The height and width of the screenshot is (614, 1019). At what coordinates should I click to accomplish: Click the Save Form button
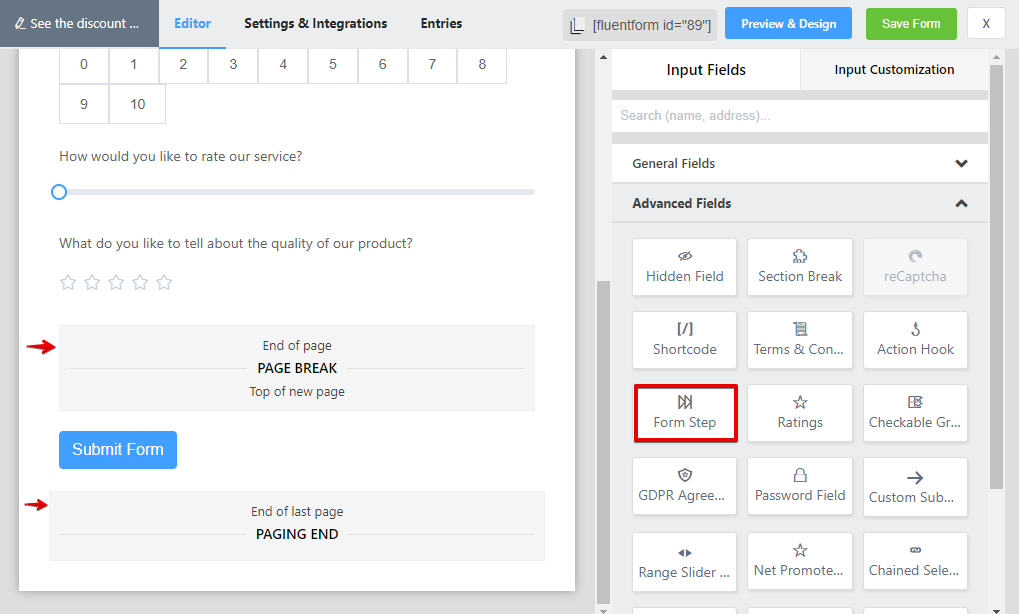click(911, 24)
